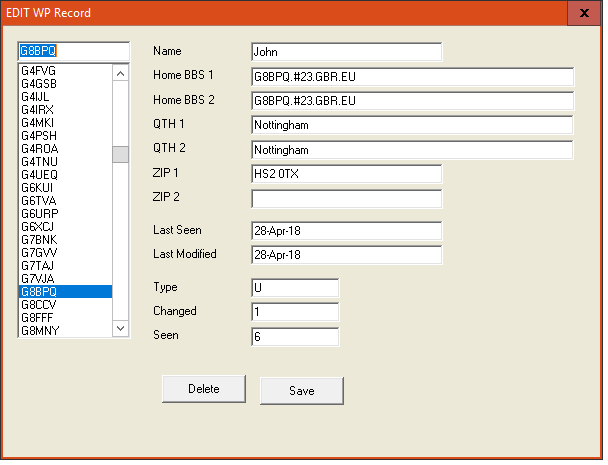Screen dimensions: 608x465
Task: Click the QTH 1 Nottingham field
Action: [x=412, y=125]
